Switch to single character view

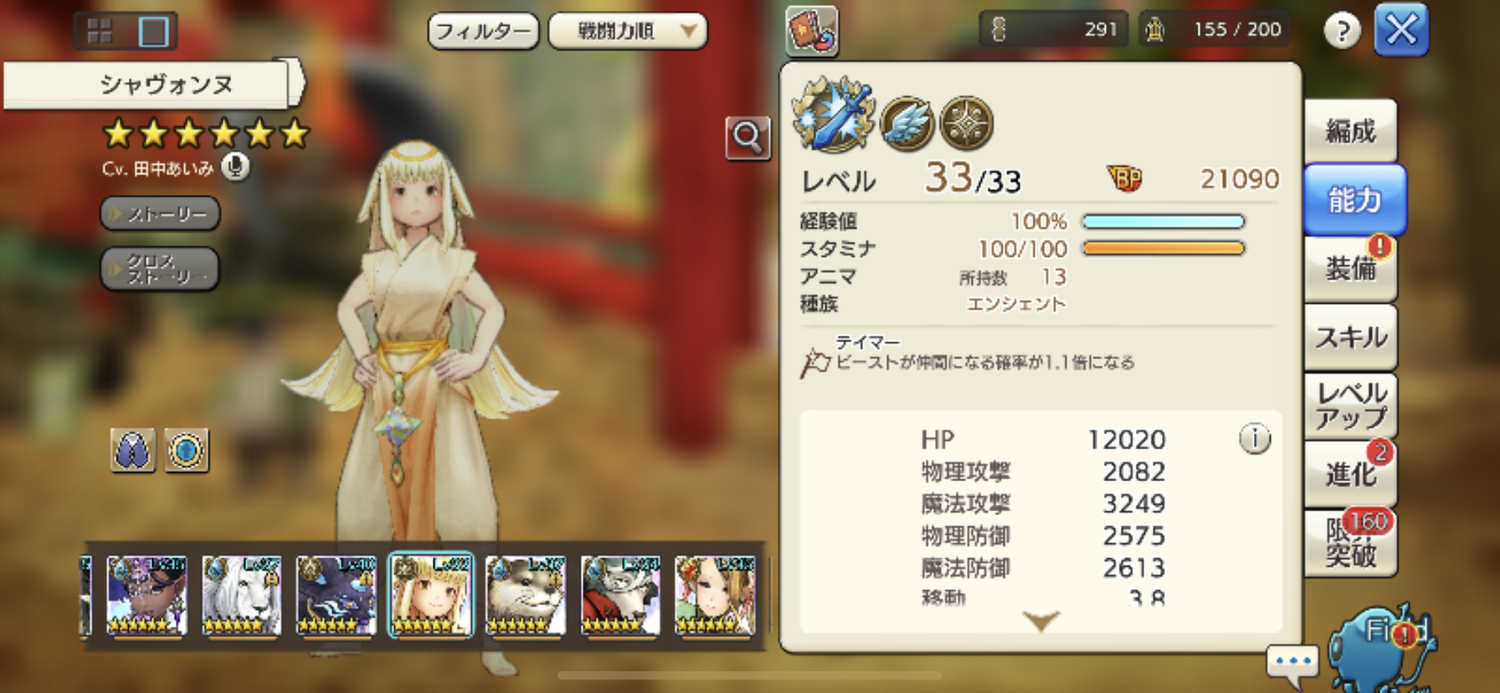pyautogui.click(x=153, y=32)
